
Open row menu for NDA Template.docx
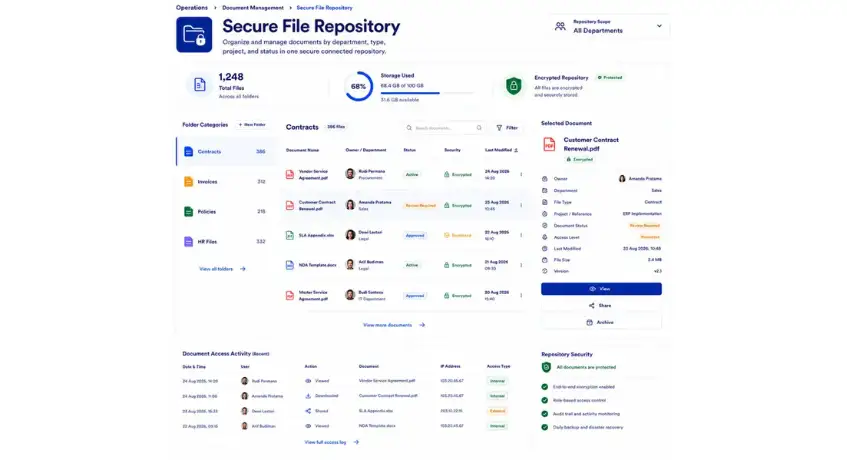click(x=521, y=265)
